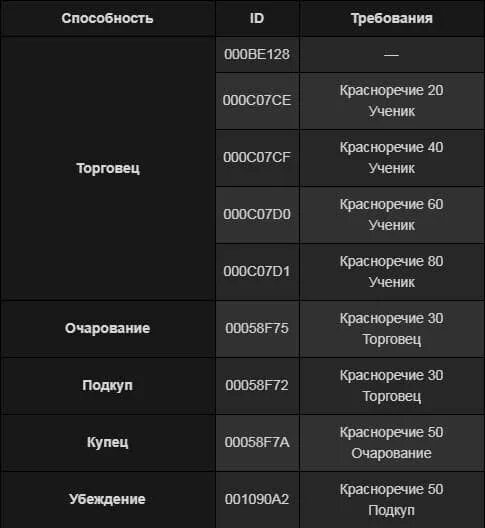Select ID 000C07D1 cell
The width and height of the screenshot is (485, 528).
point(257,271)
